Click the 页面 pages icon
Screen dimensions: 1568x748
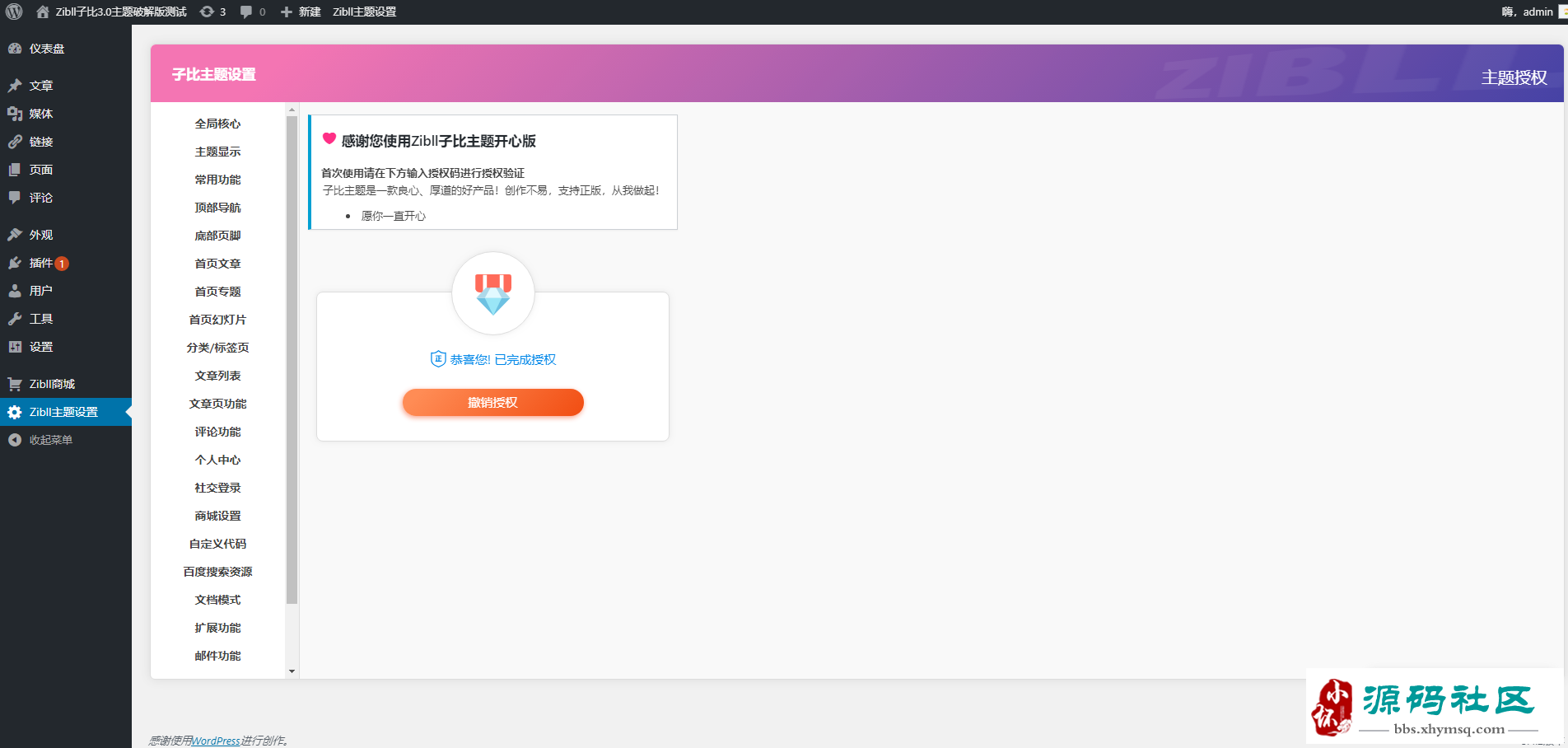pyautogui.click(x=15, y=170)
